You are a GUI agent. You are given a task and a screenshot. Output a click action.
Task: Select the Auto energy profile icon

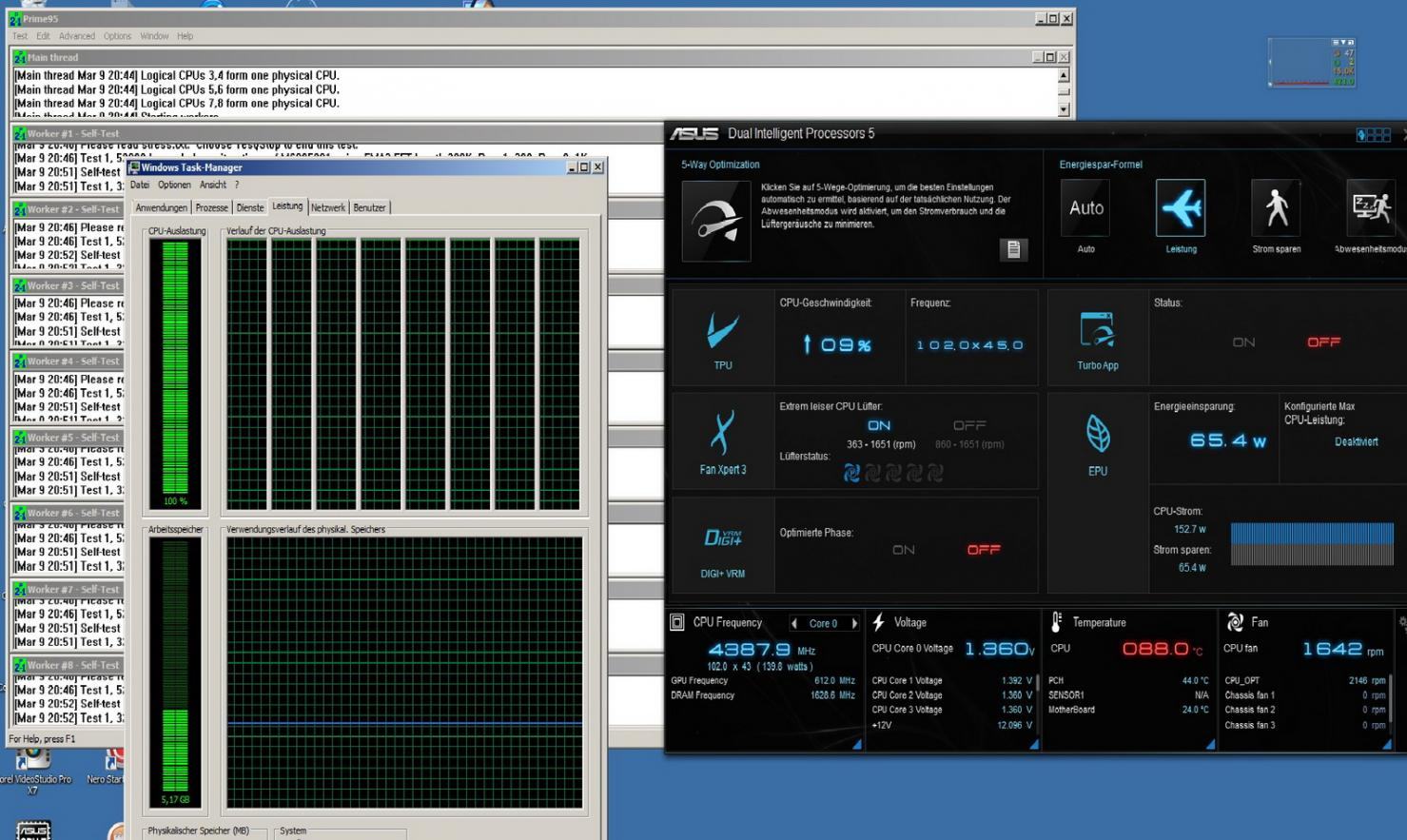pos(1085,208)
